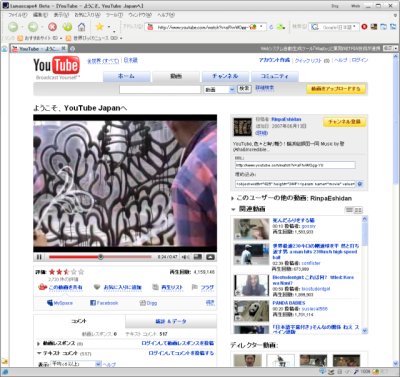Share the video on Facebook
Screen dimensions: 400x377
click(x=104, y=303)
